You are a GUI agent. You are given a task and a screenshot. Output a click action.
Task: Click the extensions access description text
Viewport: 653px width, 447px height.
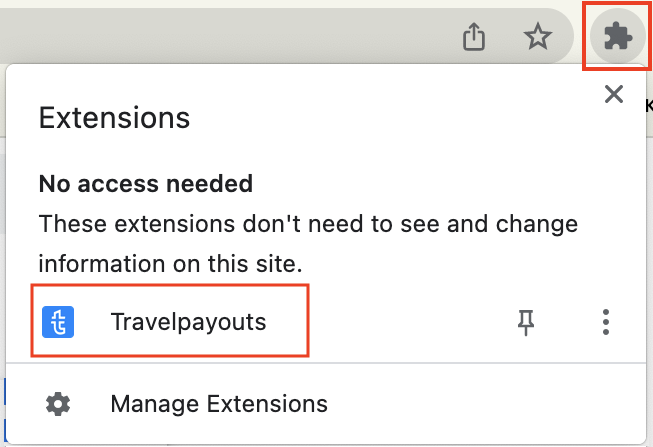coord(308,244)
